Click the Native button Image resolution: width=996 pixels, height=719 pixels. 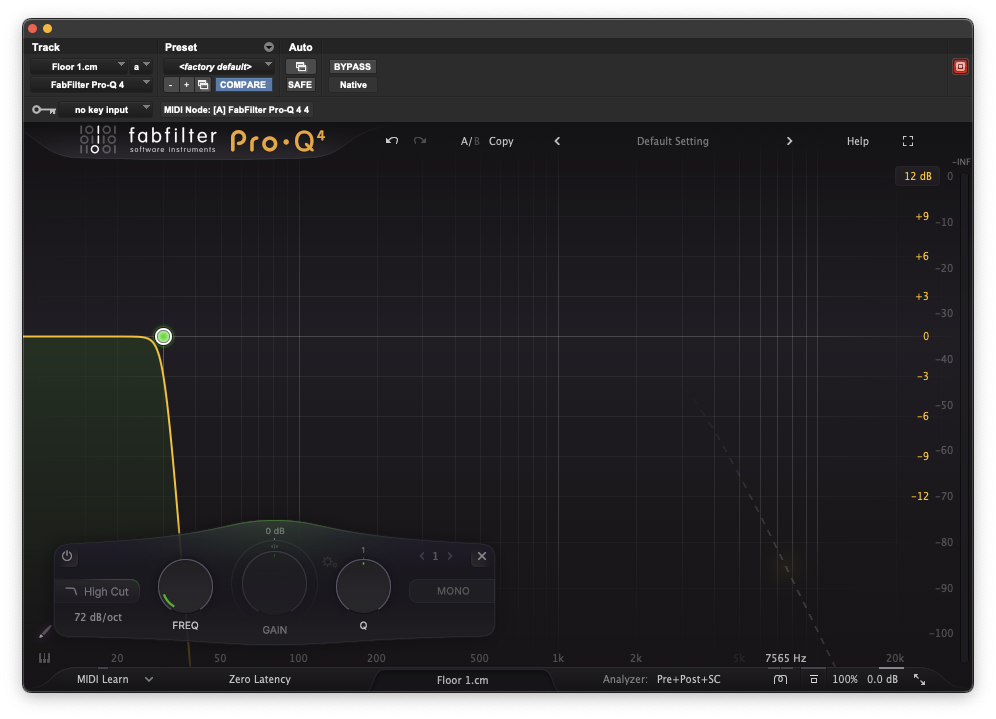[353, 84]
